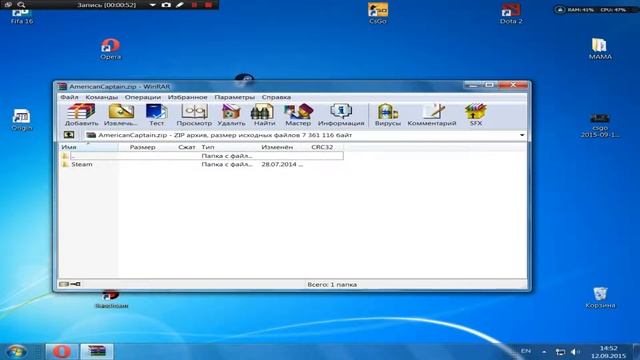Go up one level with folder-up icon

[x=69, y=135]
